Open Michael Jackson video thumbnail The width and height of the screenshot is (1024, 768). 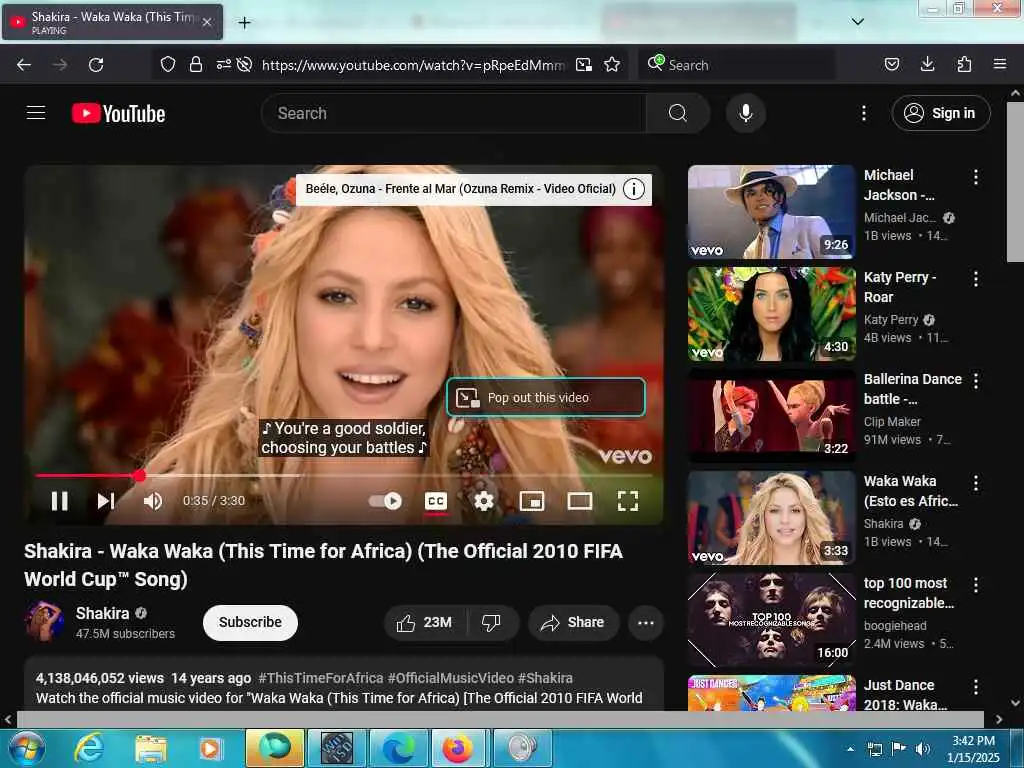pyautogui.click(x=771, y=212)
